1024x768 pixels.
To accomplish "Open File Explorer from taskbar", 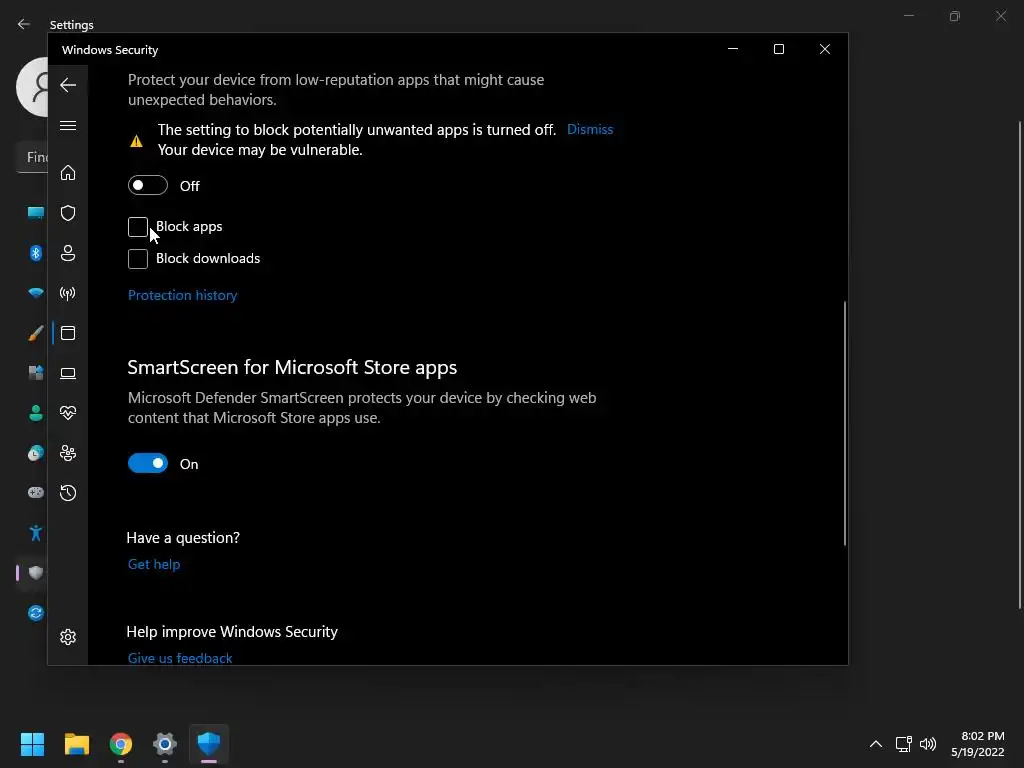I will pyautogui.click(x=76, y=744).
